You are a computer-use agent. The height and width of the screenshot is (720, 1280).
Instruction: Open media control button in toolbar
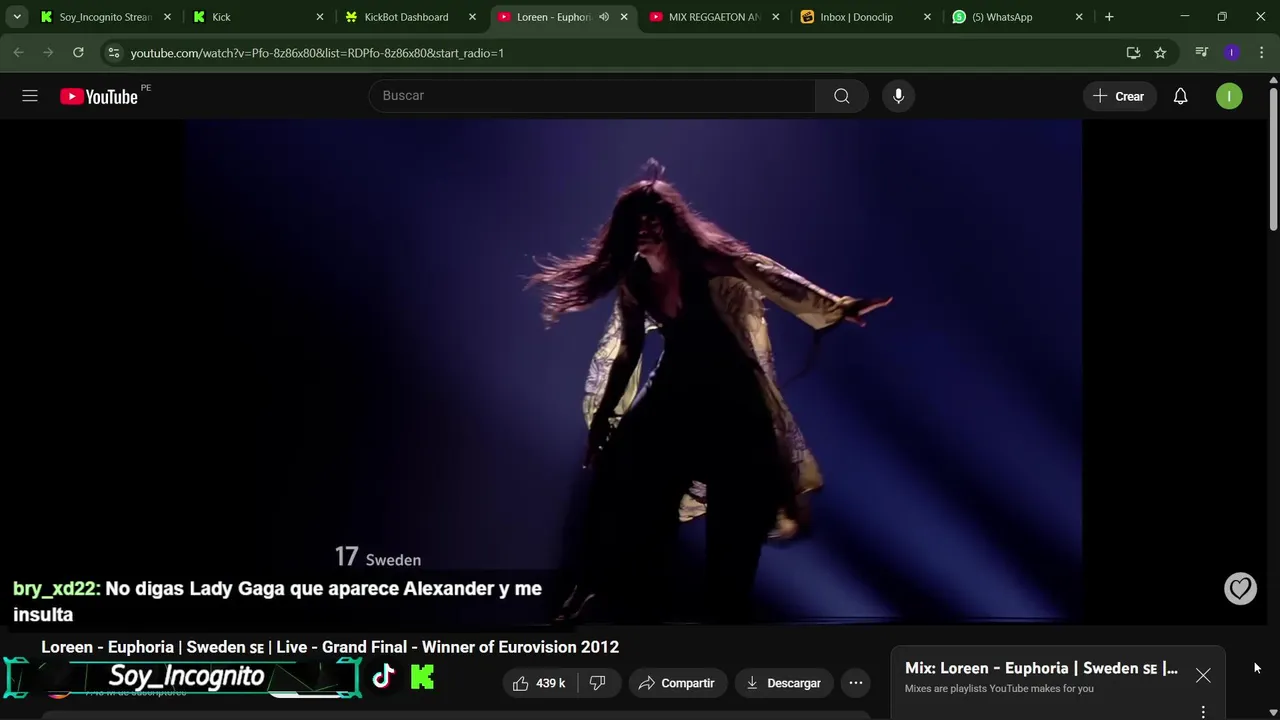tap(1202, 53)
